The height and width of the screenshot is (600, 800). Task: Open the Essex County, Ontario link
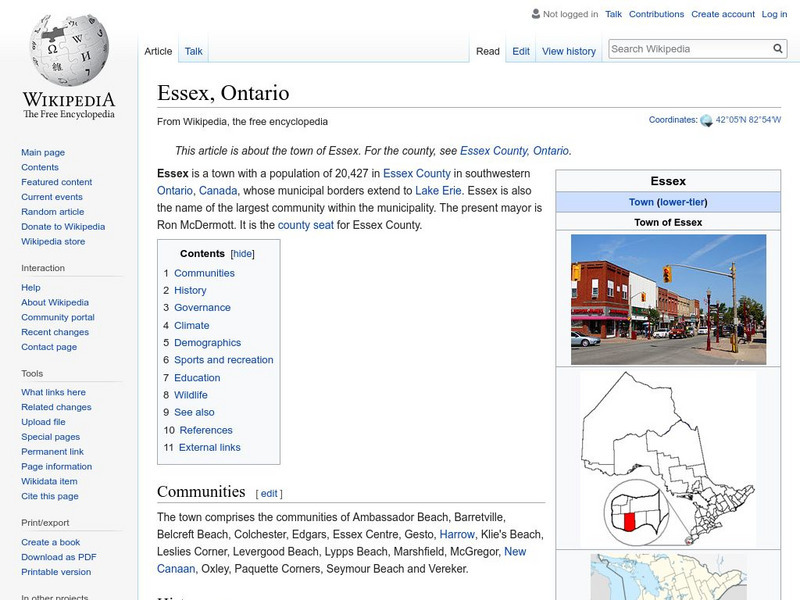coord(516,150)
